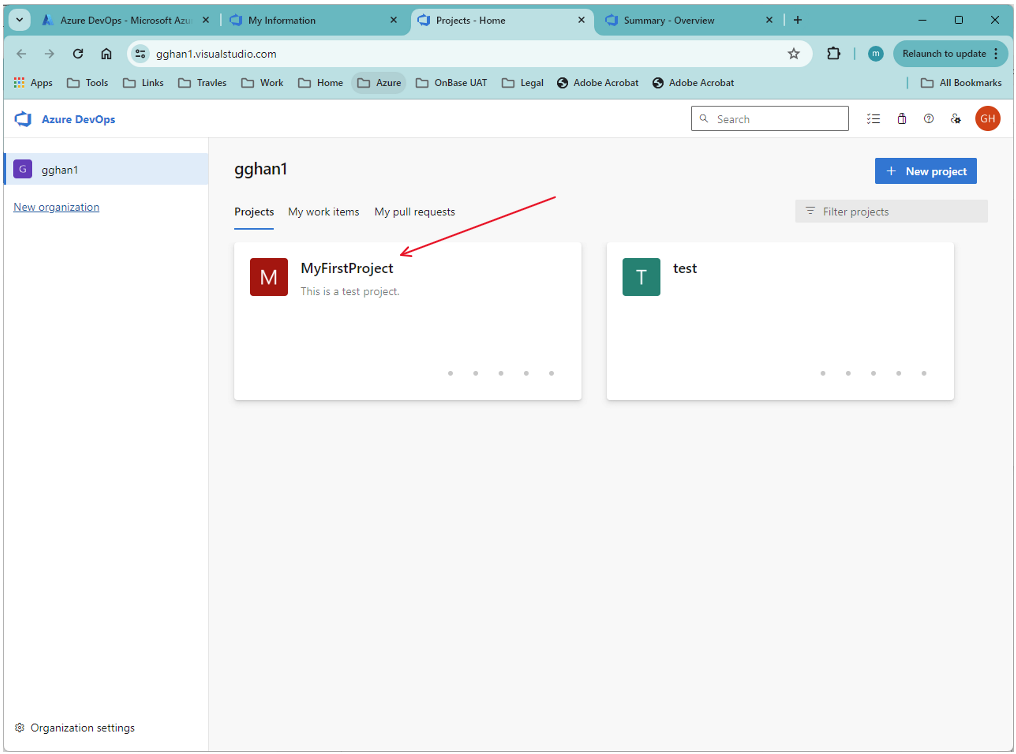Click the Azure DevOps header title
The height and width of the screenshot is (754, 1016).
pos(78,119)
